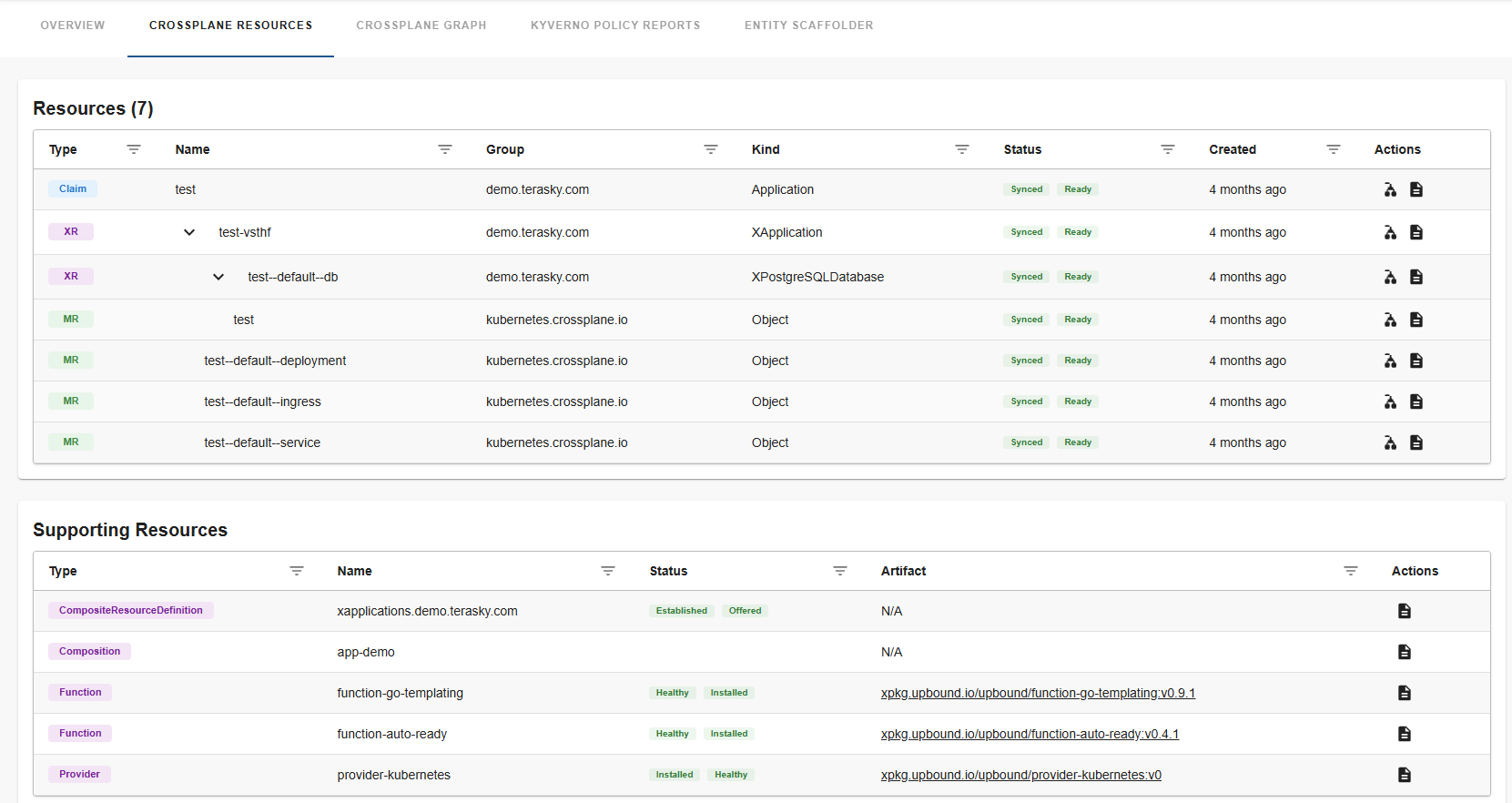Filter Resources table by Status column
Screen dimensions: 1512x803
pos(1168,149)
